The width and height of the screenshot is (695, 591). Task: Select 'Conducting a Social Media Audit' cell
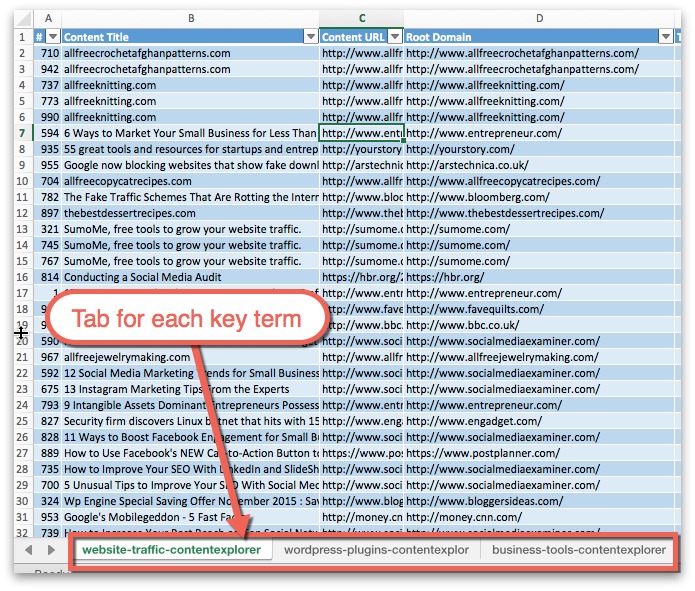191,277
